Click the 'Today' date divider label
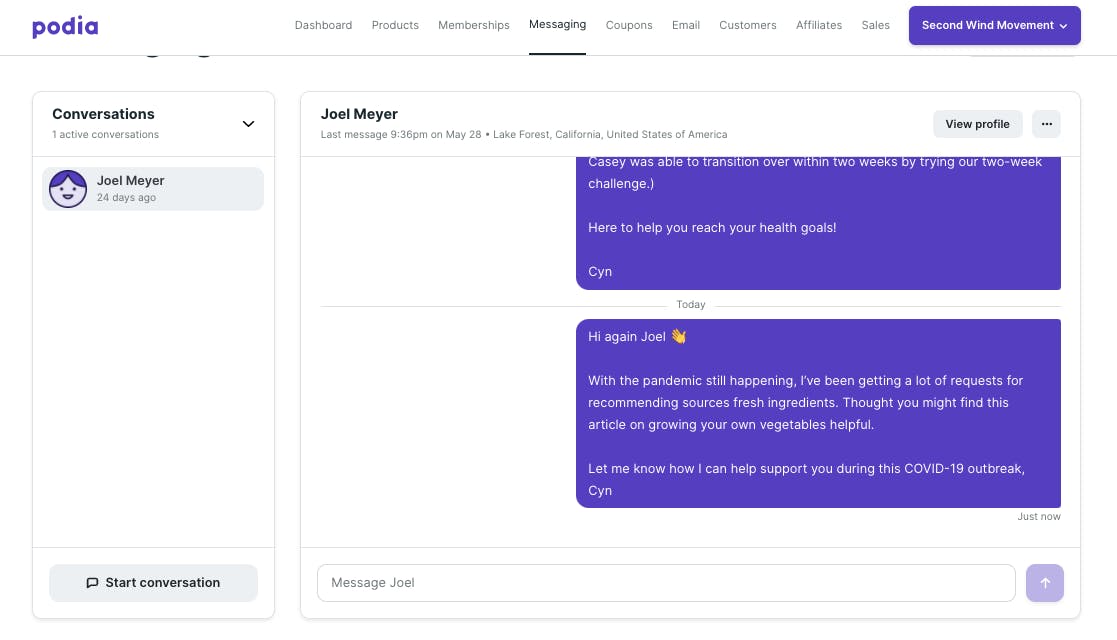The image size is (1117, 640). pyautogui.click(x=690, y=304)
